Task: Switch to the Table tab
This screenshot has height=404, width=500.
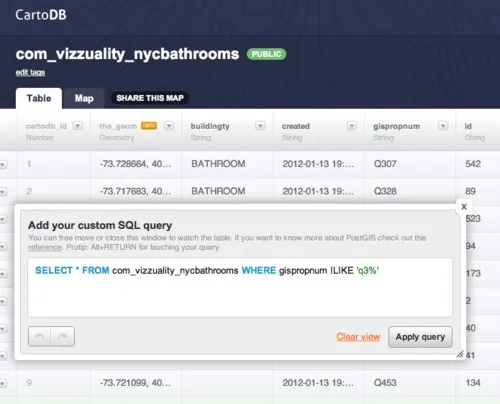Action: (x=39, y=98)
